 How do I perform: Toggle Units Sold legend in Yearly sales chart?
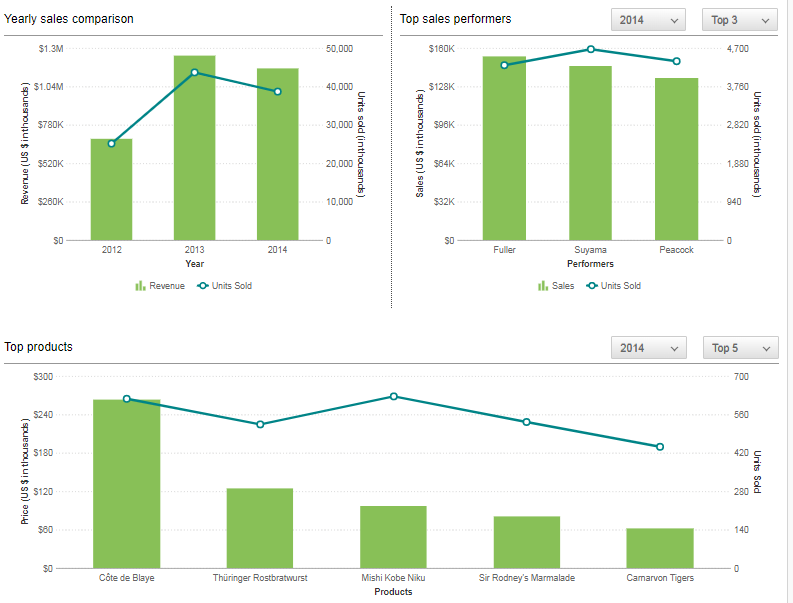224,286
